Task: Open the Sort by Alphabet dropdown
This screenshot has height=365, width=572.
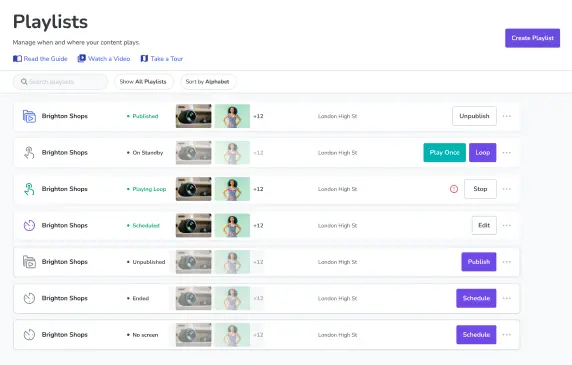Action: (208, 82)
